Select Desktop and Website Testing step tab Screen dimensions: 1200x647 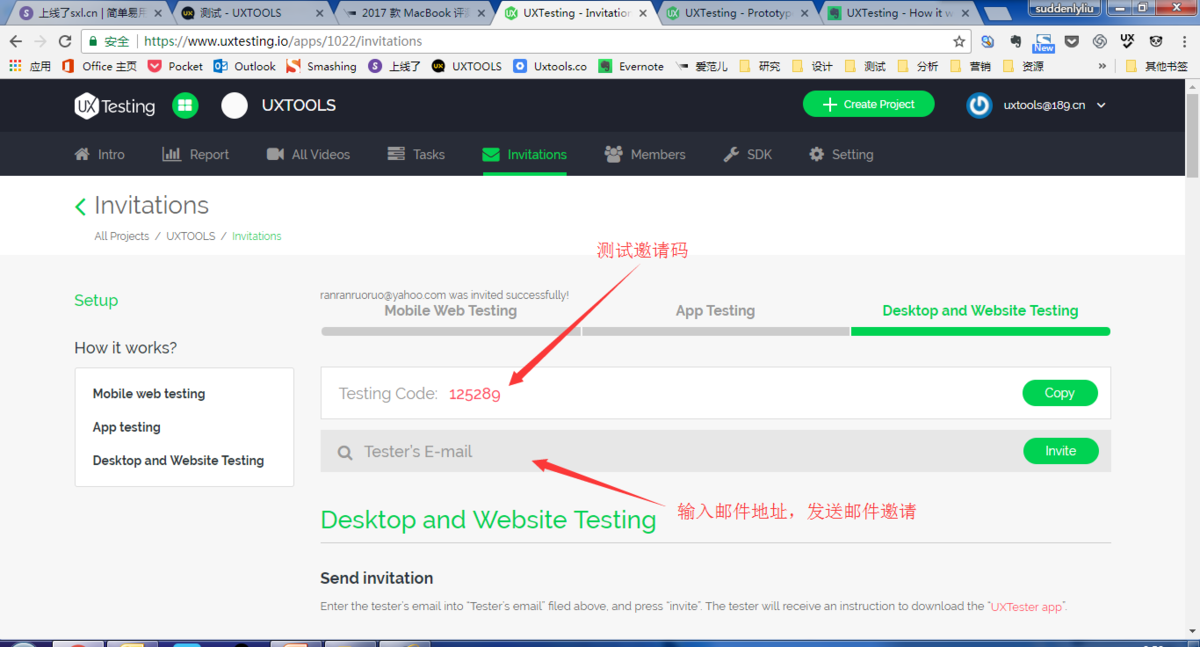point(980,311)
